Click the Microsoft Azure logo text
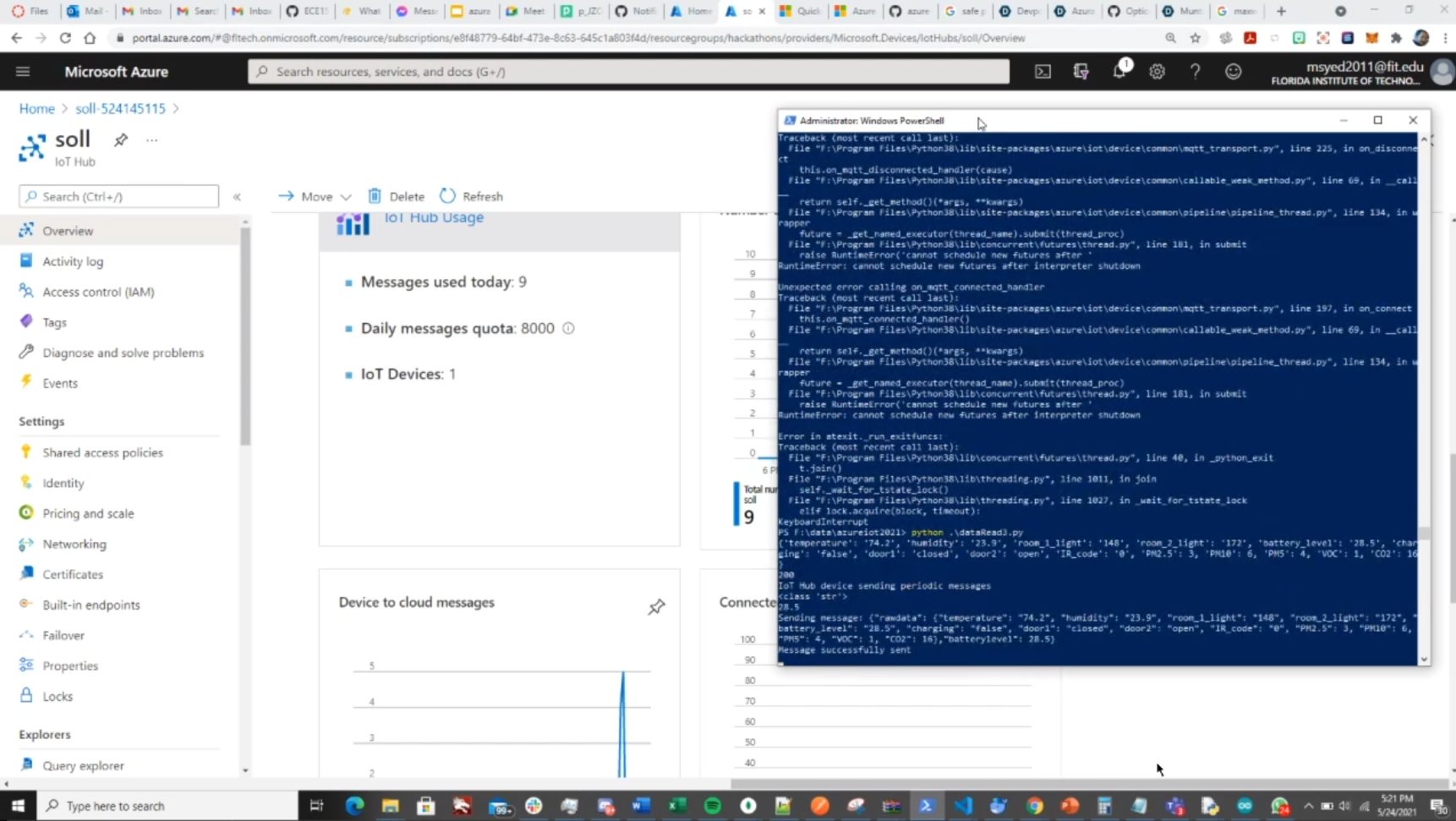1456x821 pixels. [117, 72]
